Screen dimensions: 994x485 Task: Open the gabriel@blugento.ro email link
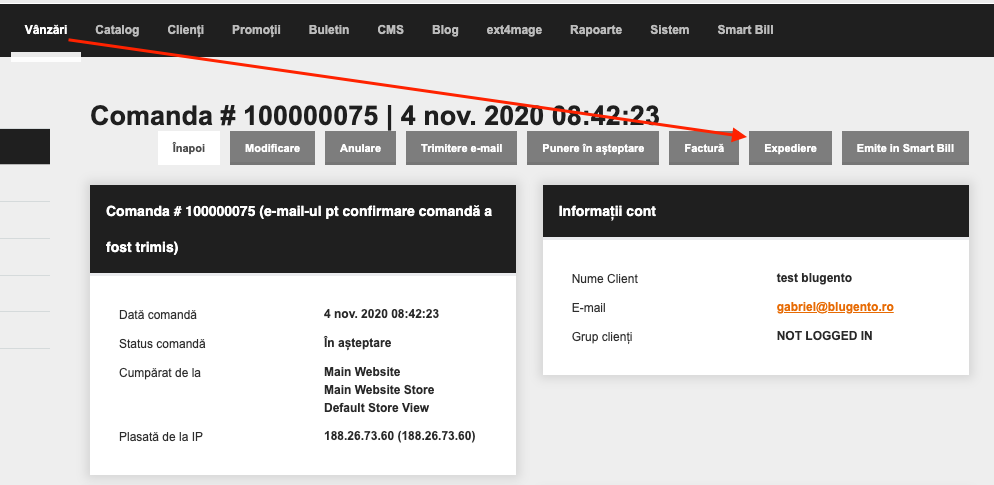[835, 307]
